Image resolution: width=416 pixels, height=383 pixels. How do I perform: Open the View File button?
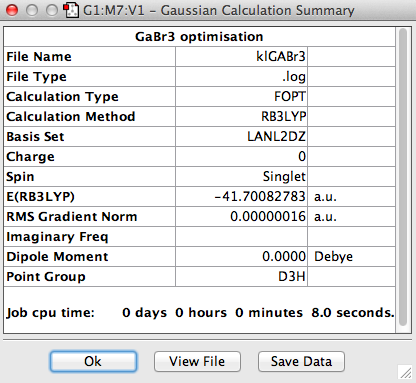click(x=197, y=361)
